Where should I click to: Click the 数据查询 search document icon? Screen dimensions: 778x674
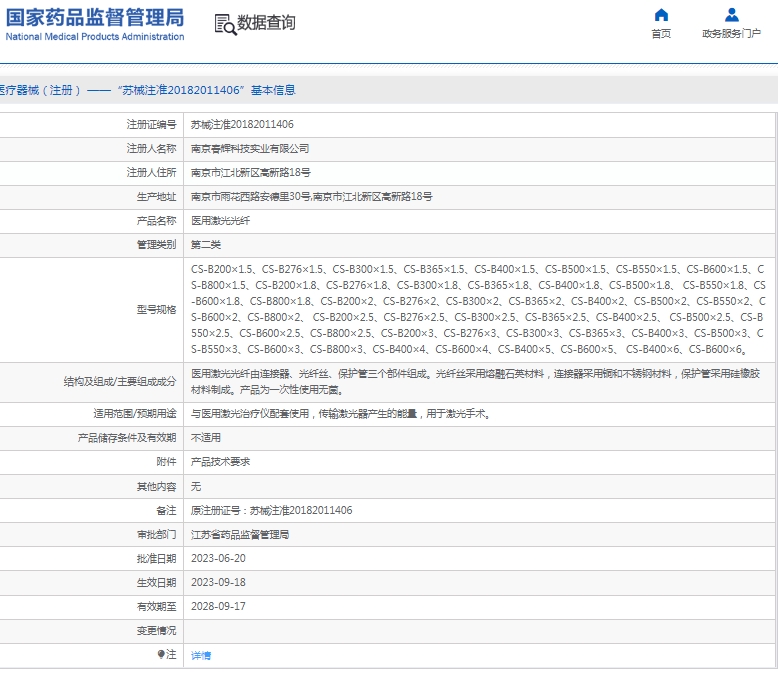click(x=225, y=24)
